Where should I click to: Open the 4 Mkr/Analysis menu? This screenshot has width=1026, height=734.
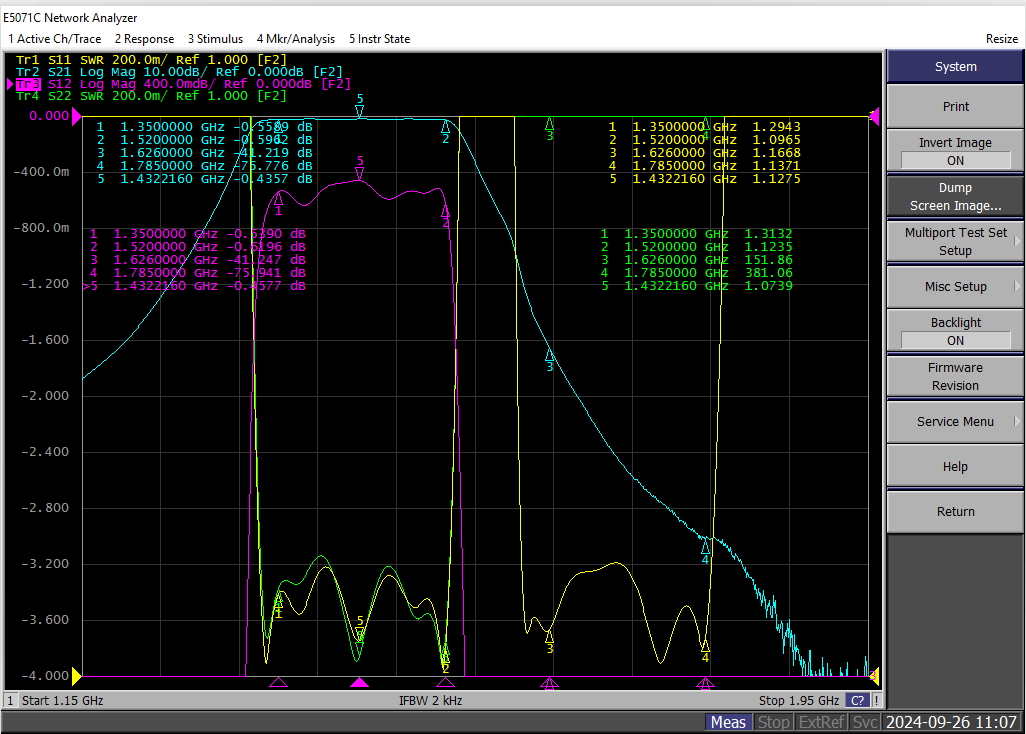(x=296, y=39)
